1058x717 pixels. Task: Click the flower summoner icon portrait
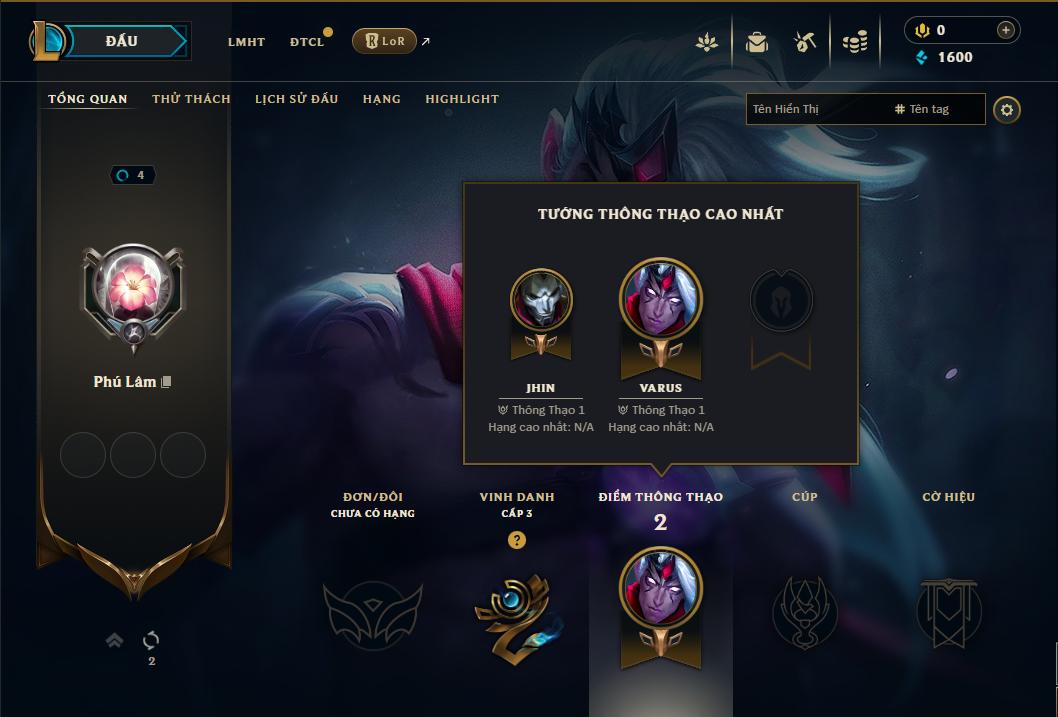(133, 290)
